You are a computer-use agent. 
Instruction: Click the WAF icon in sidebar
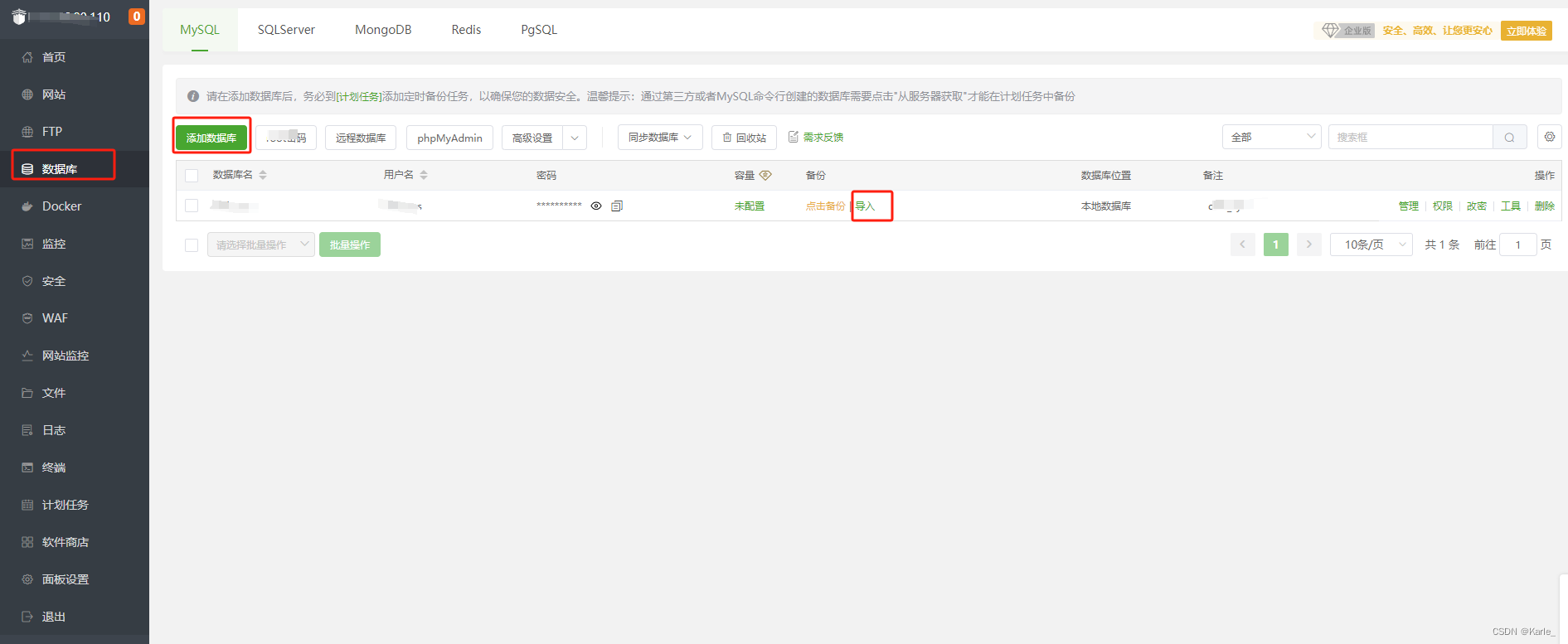27,318
